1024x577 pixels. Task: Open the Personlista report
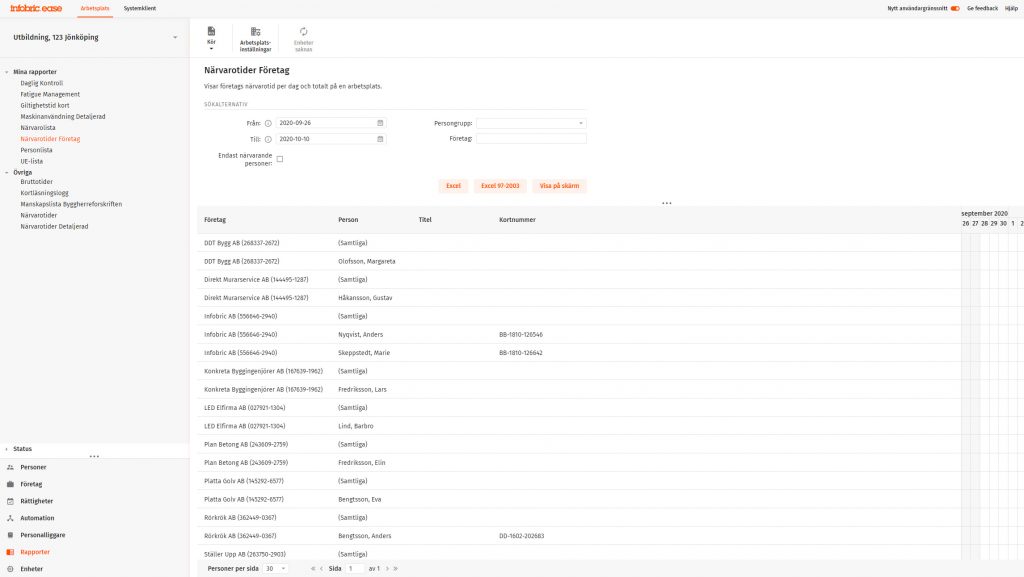pos(37,150)
